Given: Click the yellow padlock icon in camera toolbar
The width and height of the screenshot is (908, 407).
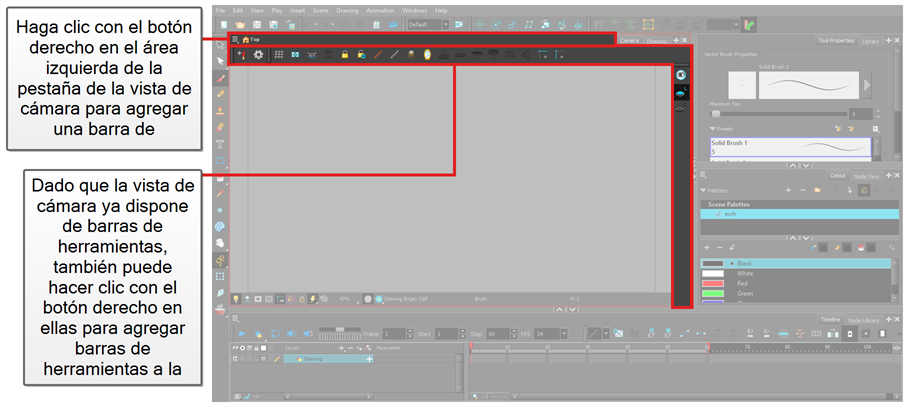Looking at the screenshot, I should coord(344,54).
